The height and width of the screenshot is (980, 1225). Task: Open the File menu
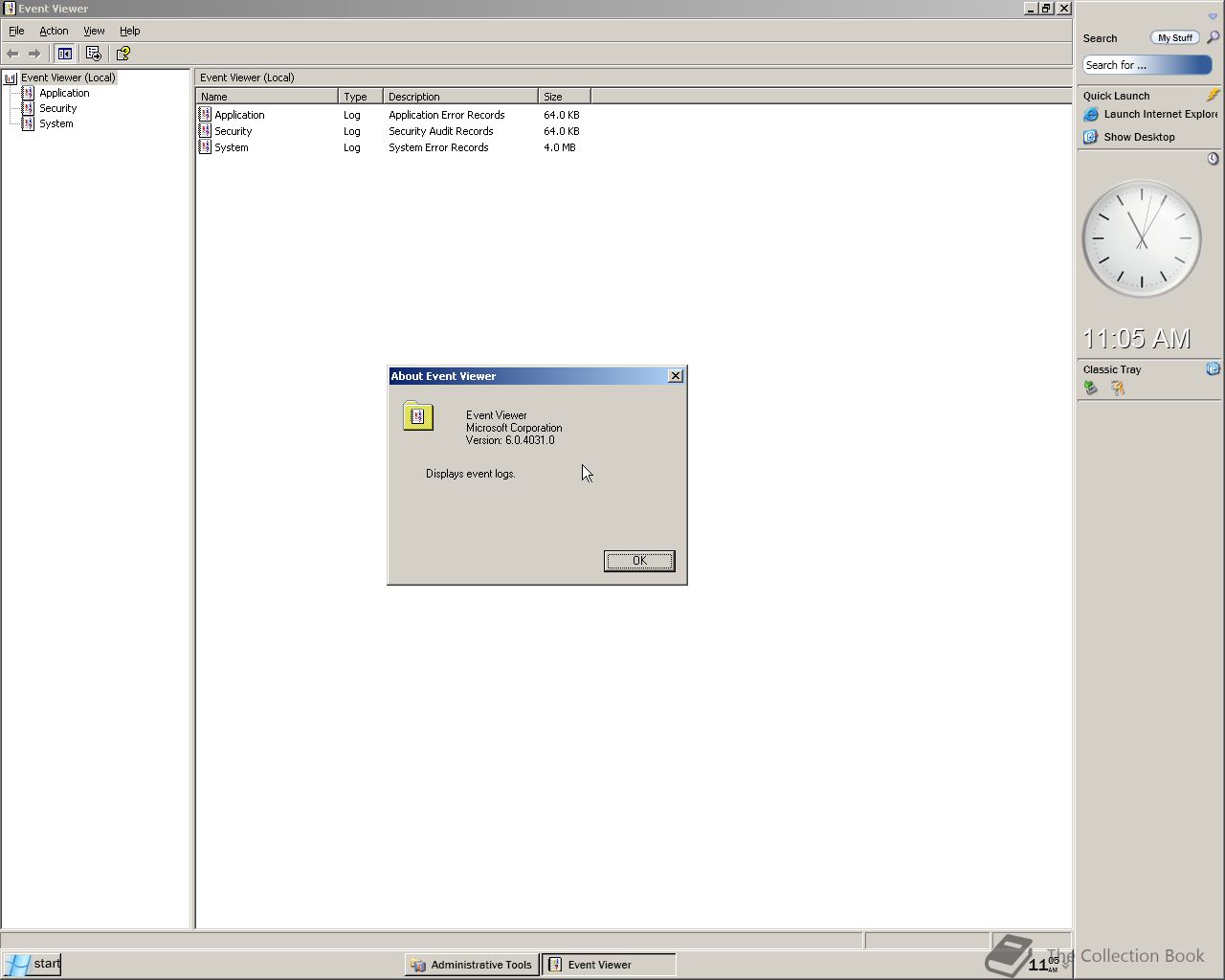point(16,31)
